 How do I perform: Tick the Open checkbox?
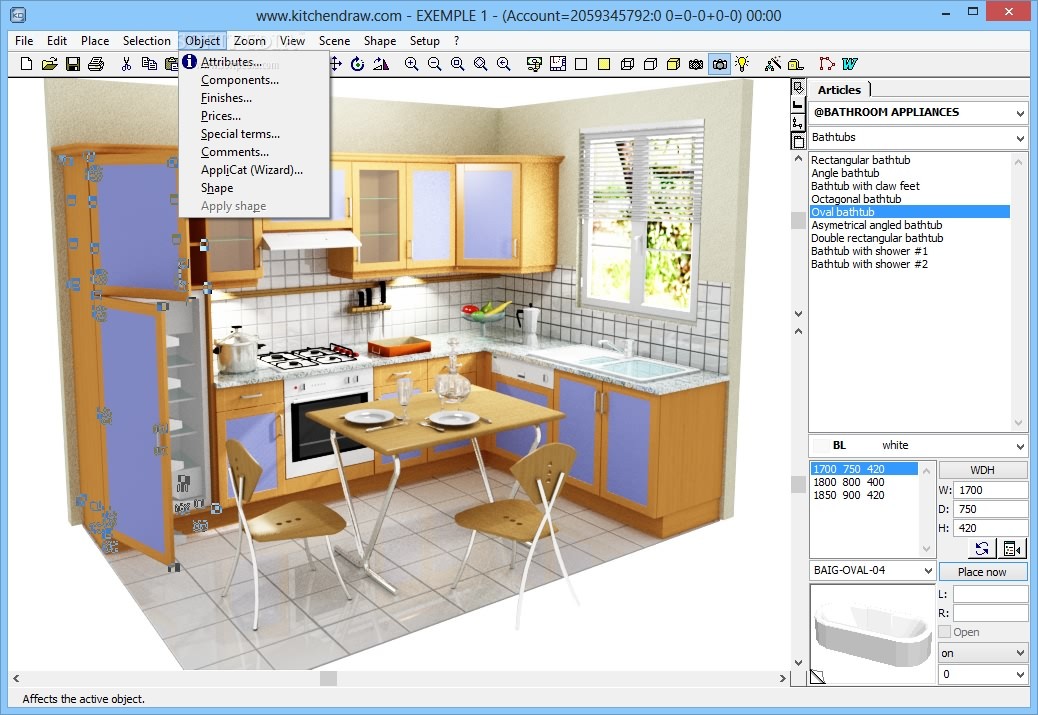tap(945, 632)
